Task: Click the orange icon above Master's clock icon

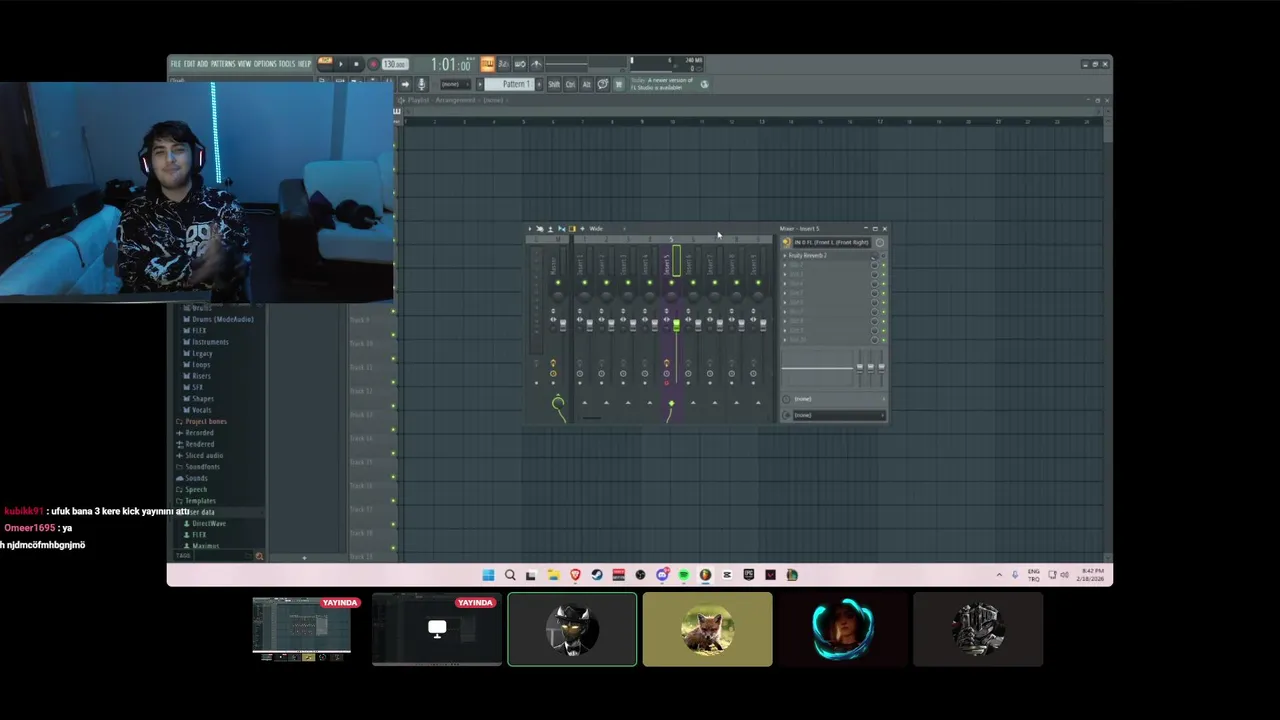Action: tap(553, 363)
